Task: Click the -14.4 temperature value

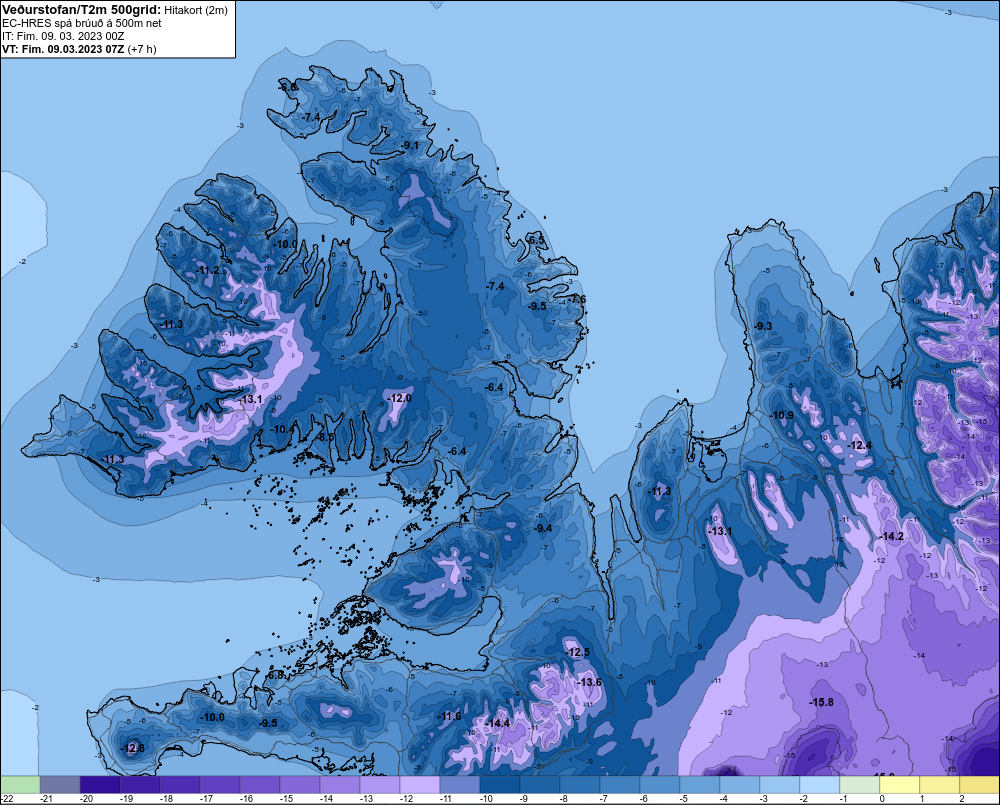Action: click(x=497, y=723)
